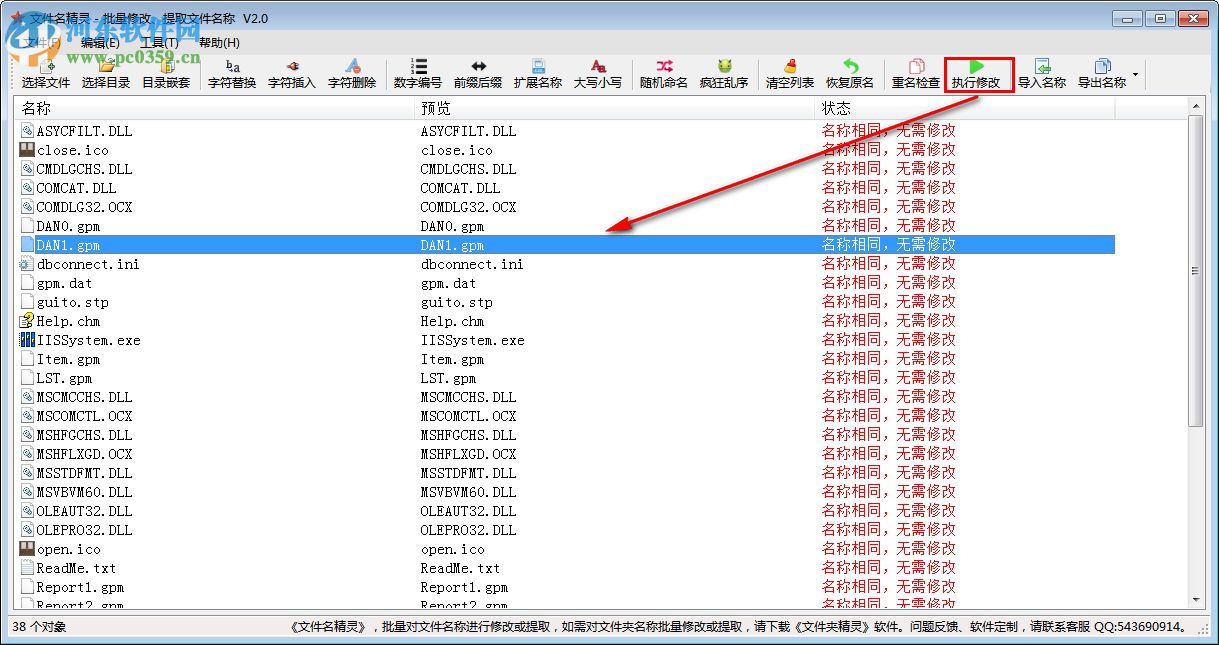The width and height of the screenshot is (1219, 645).
Task: Click Report1.gpm in the name column
Action: pyautogui.click(x=80, y=587)
